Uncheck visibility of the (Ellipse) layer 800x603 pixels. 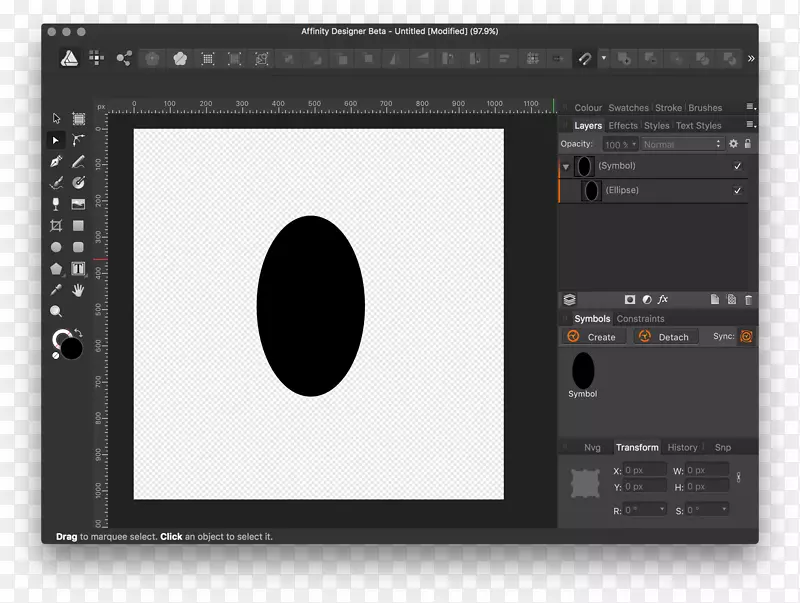pos(738,190)
